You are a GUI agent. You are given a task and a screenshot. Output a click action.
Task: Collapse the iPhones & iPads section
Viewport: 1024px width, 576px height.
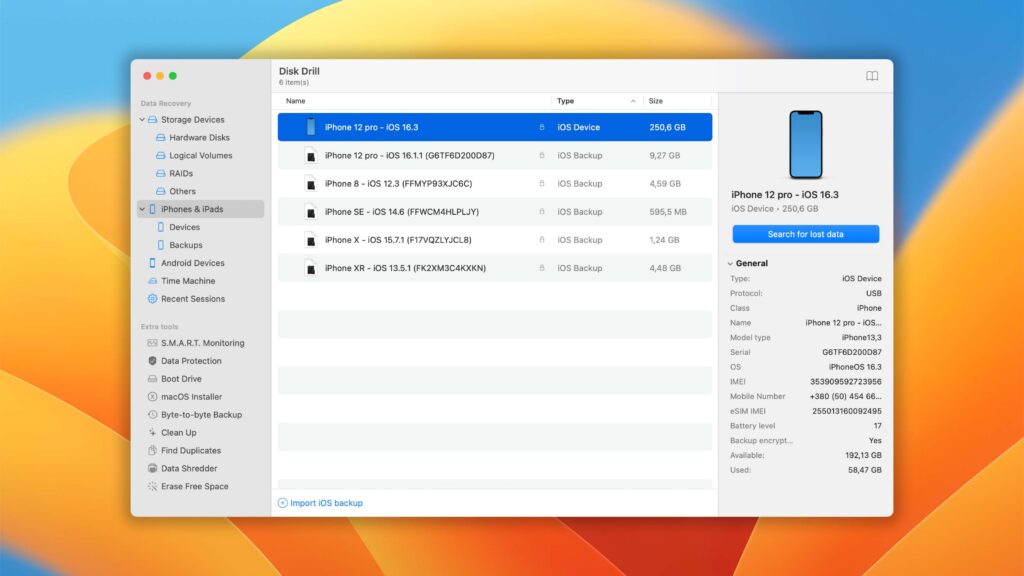[142, 209]
